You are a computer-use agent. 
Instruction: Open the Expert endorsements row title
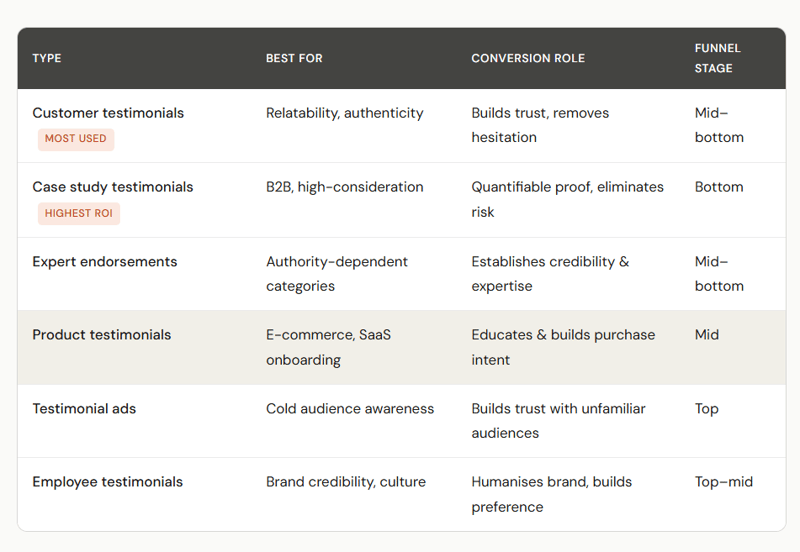pyautogui.click(x=105, y=262)
